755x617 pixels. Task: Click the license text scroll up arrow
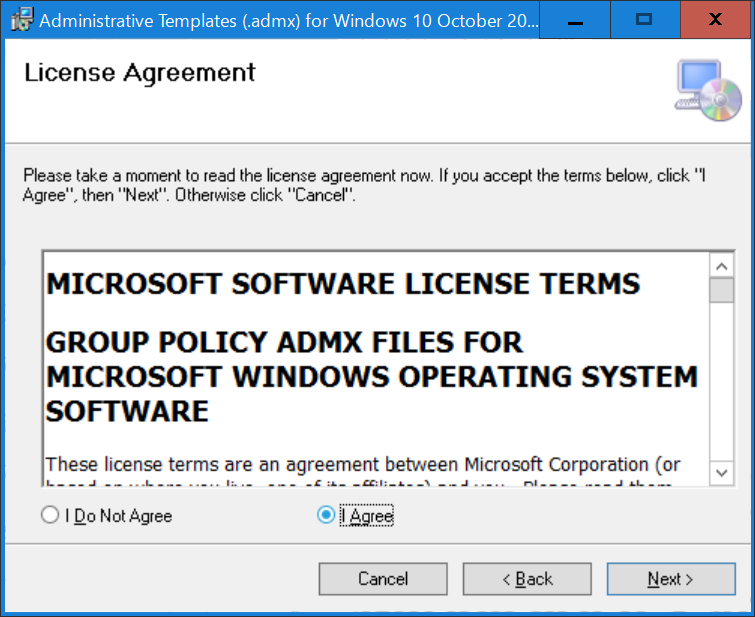tap(722, 266)
